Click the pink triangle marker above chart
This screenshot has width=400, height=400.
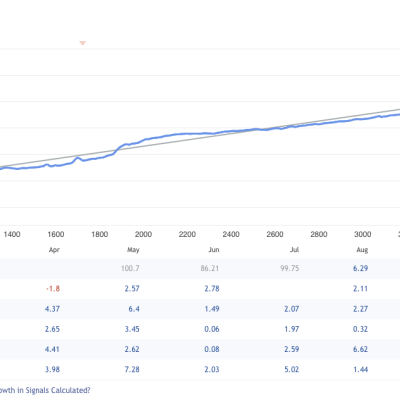[x=83, y=43]
